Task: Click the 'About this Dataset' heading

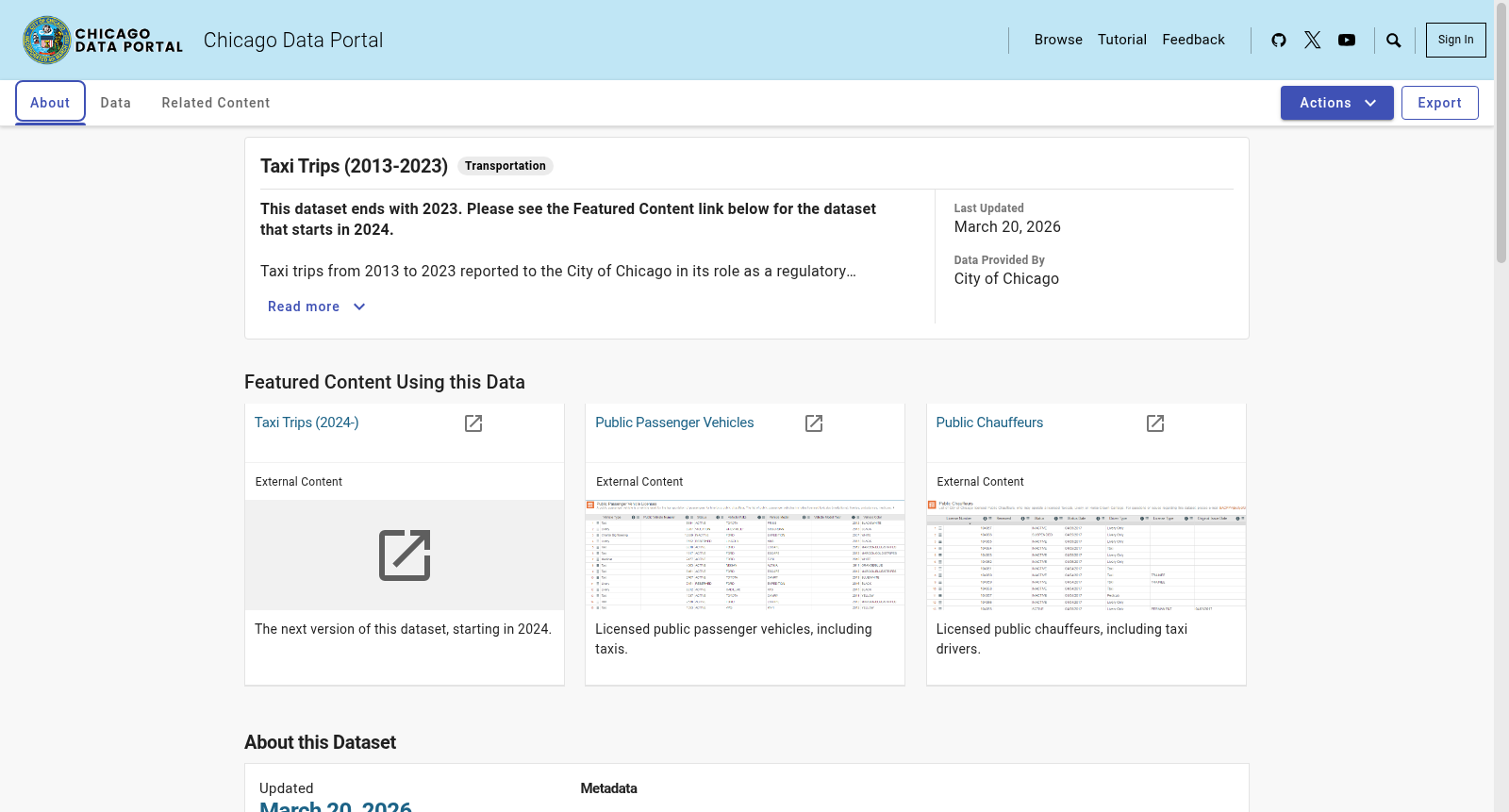Action: pyautogui.click(x=320, y=742)
